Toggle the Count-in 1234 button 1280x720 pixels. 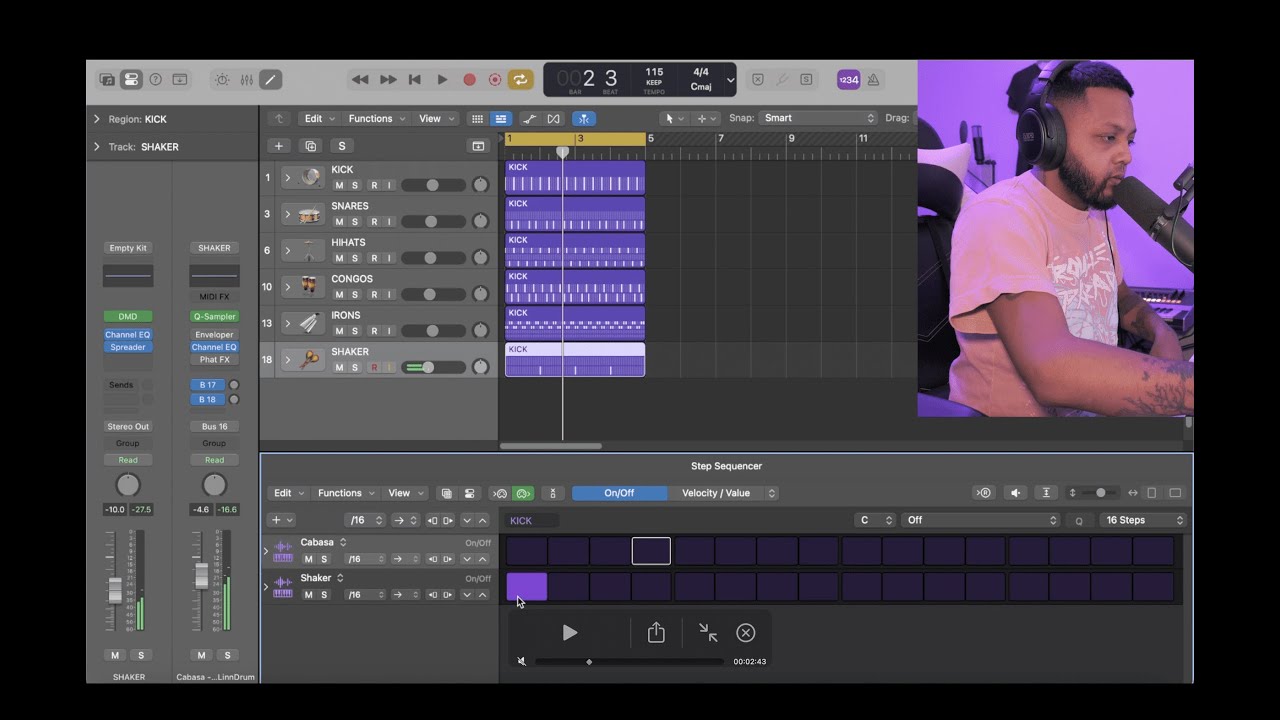tap(848, 80)
